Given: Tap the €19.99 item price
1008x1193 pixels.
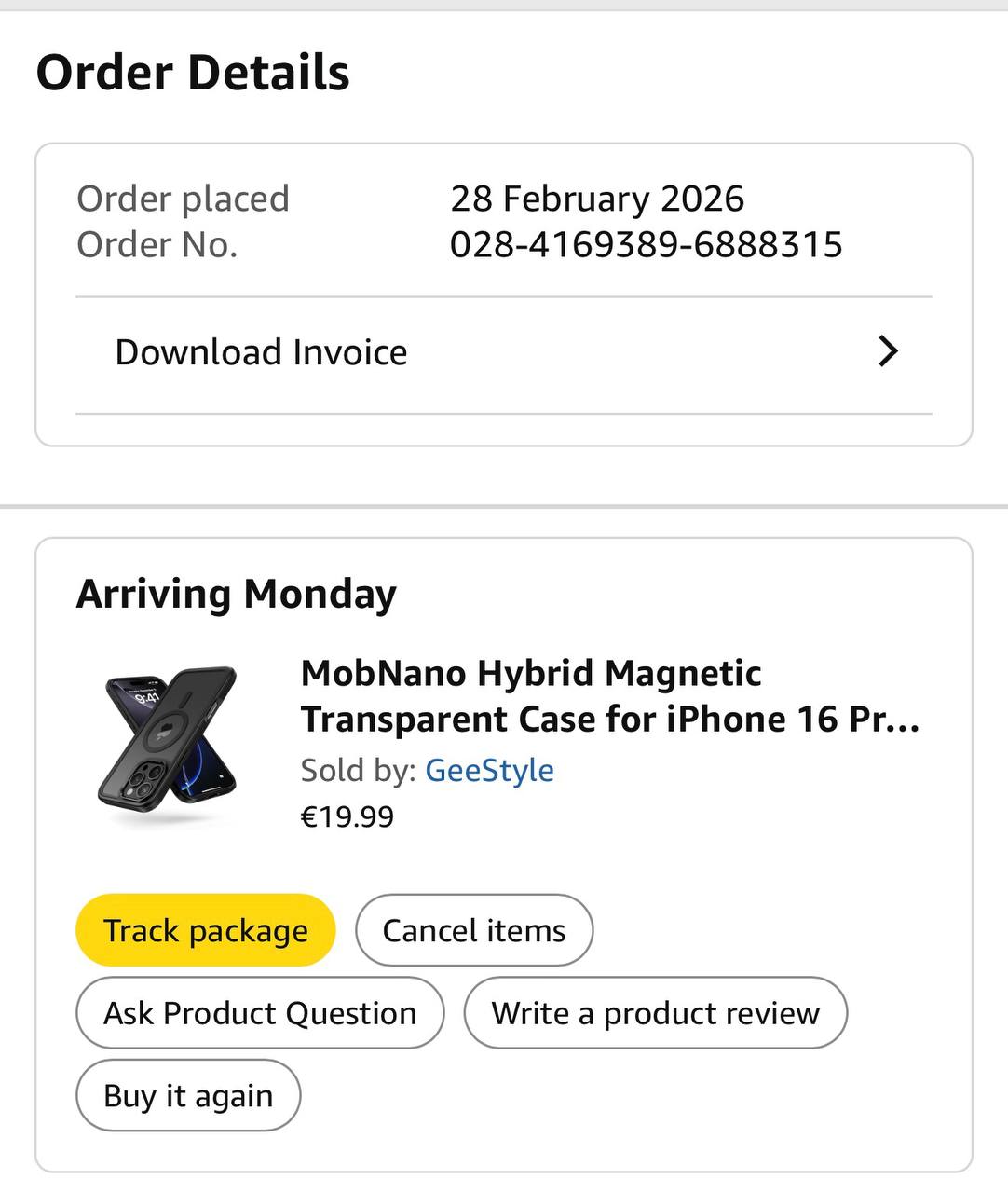Looking at the screenshot, I should point(347,816).
